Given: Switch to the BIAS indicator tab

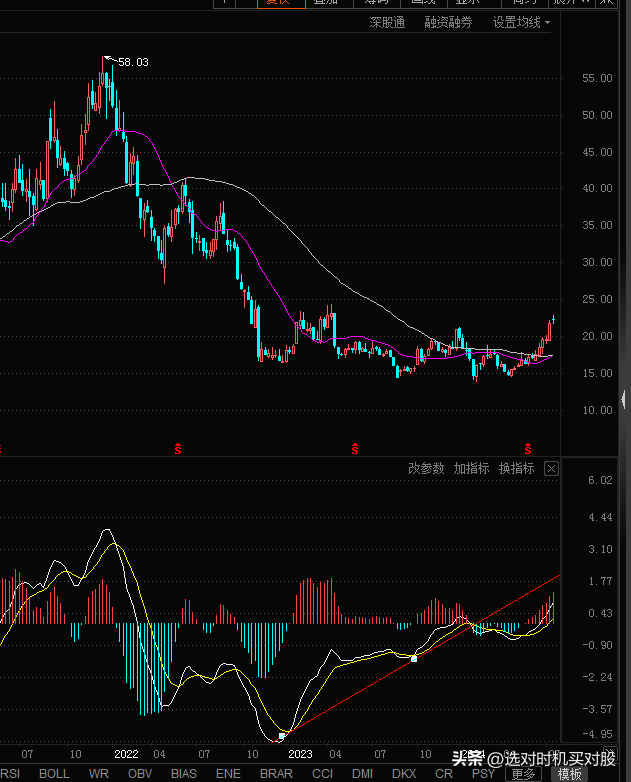Looking at the screenshot, I should click(x=184, y=774).
